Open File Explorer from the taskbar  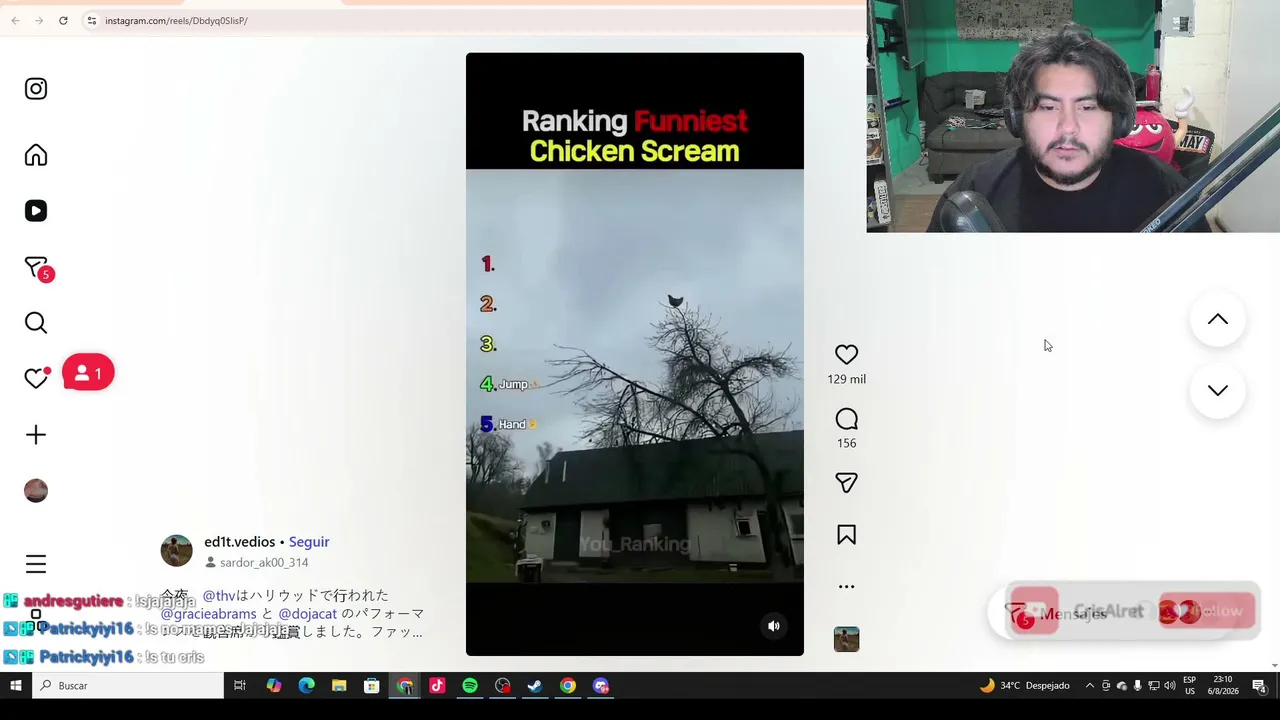(x=339, y=686)
